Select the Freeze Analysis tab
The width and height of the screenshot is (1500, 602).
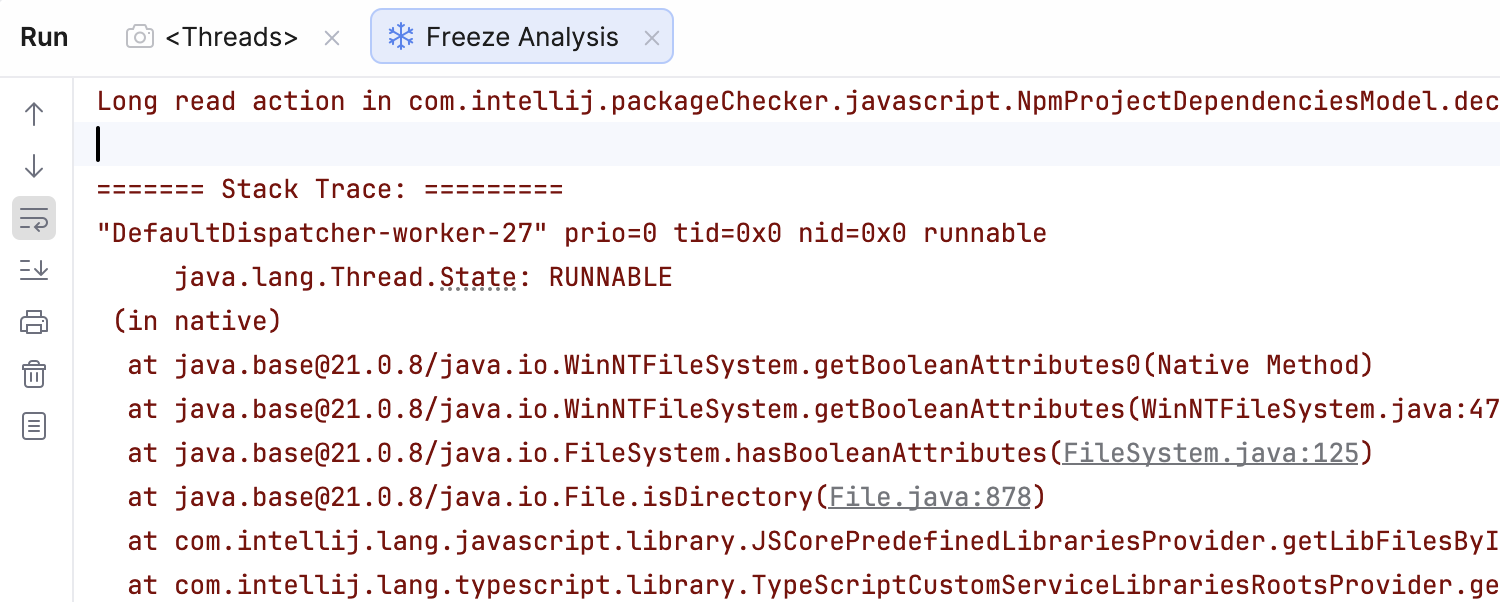click(x=522, y=38)
